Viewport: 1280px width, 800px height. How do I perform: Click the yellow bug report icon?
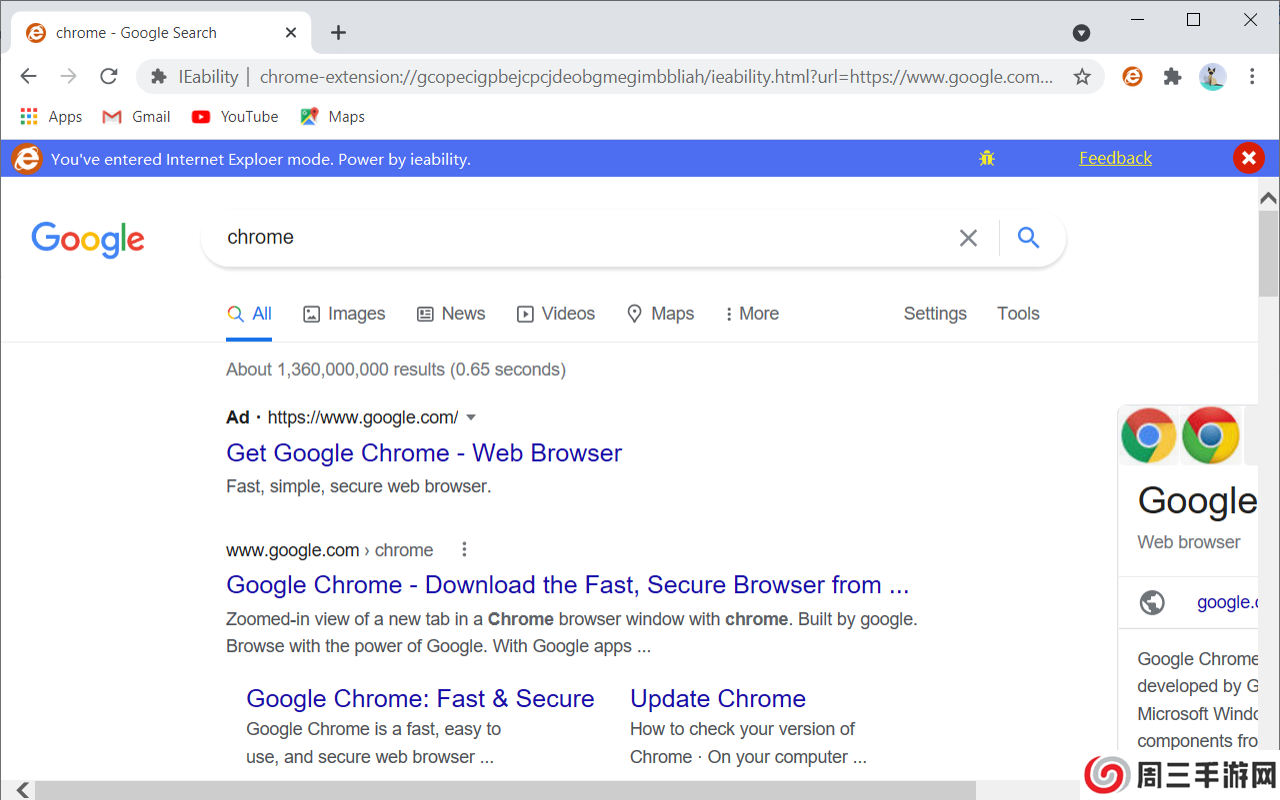[987, 158]
